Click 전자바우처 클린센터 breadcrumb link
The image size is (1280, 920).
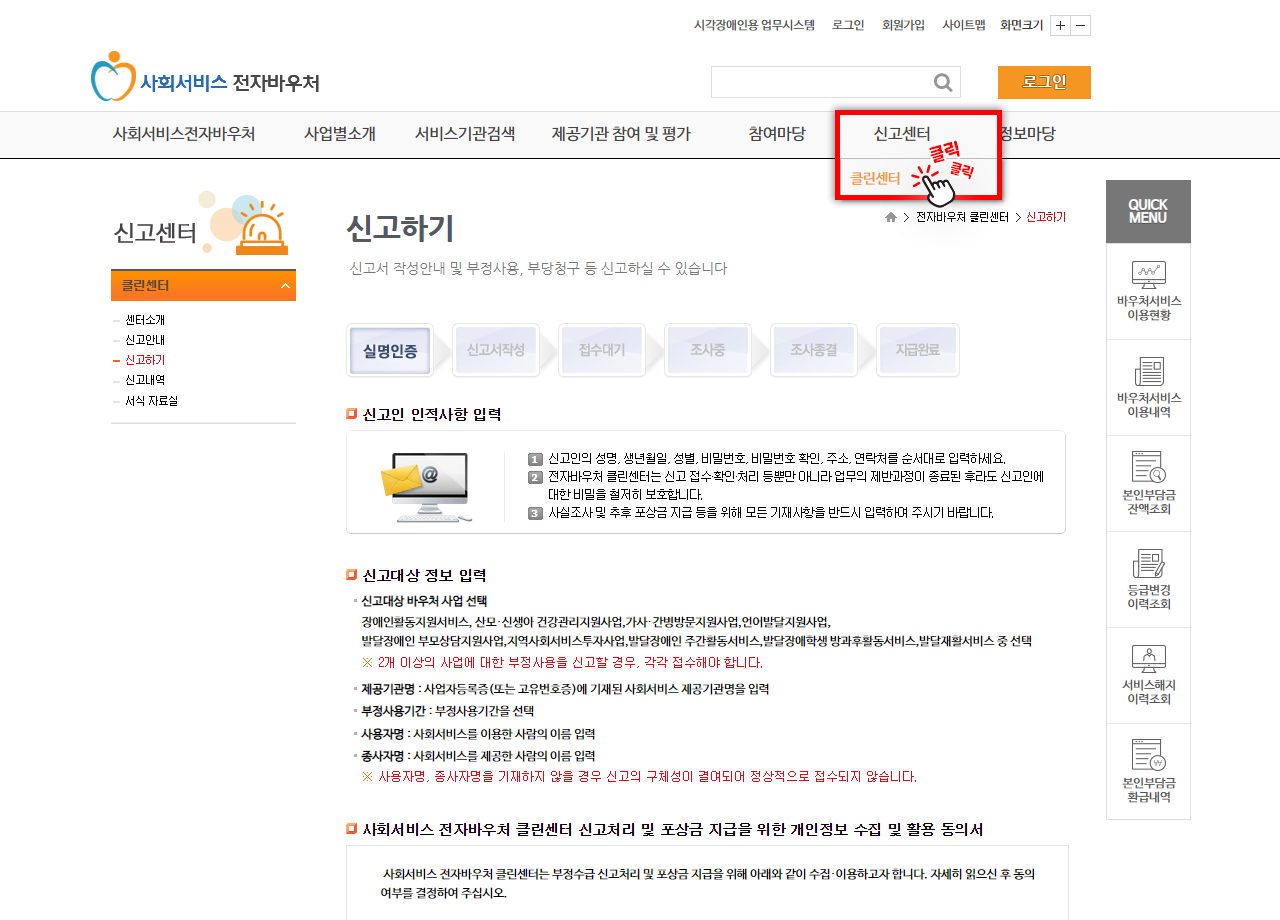point(962,217)
